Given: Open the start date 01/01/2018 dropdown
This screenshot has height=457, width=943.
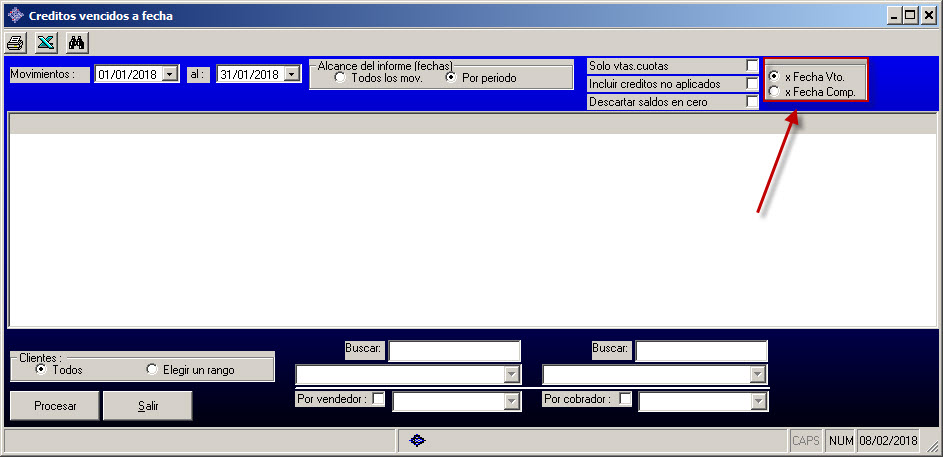Looking at the screenshot, I should pos(169,74).
